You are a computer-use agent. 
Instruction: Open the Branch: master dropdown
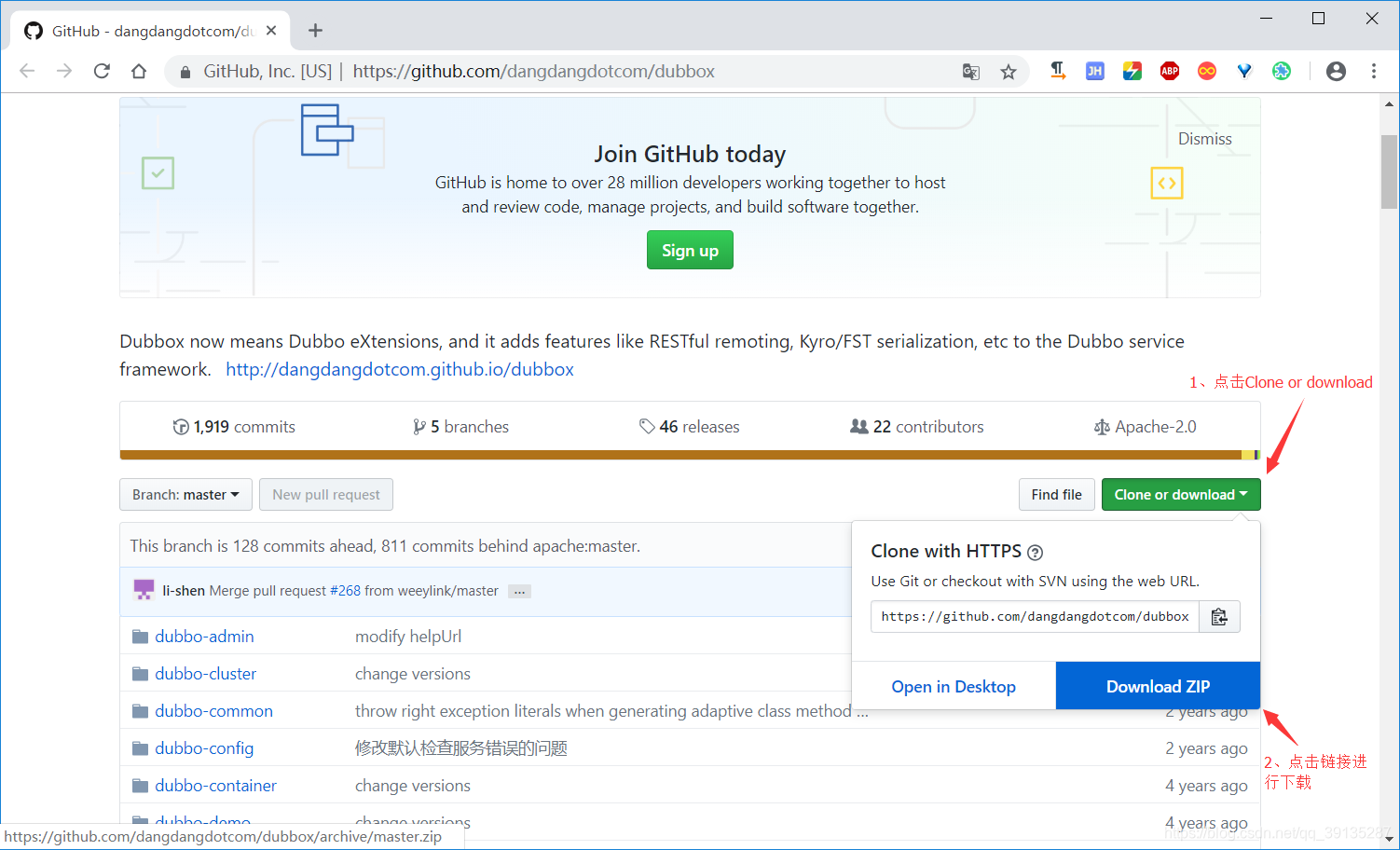click(185, 495)
